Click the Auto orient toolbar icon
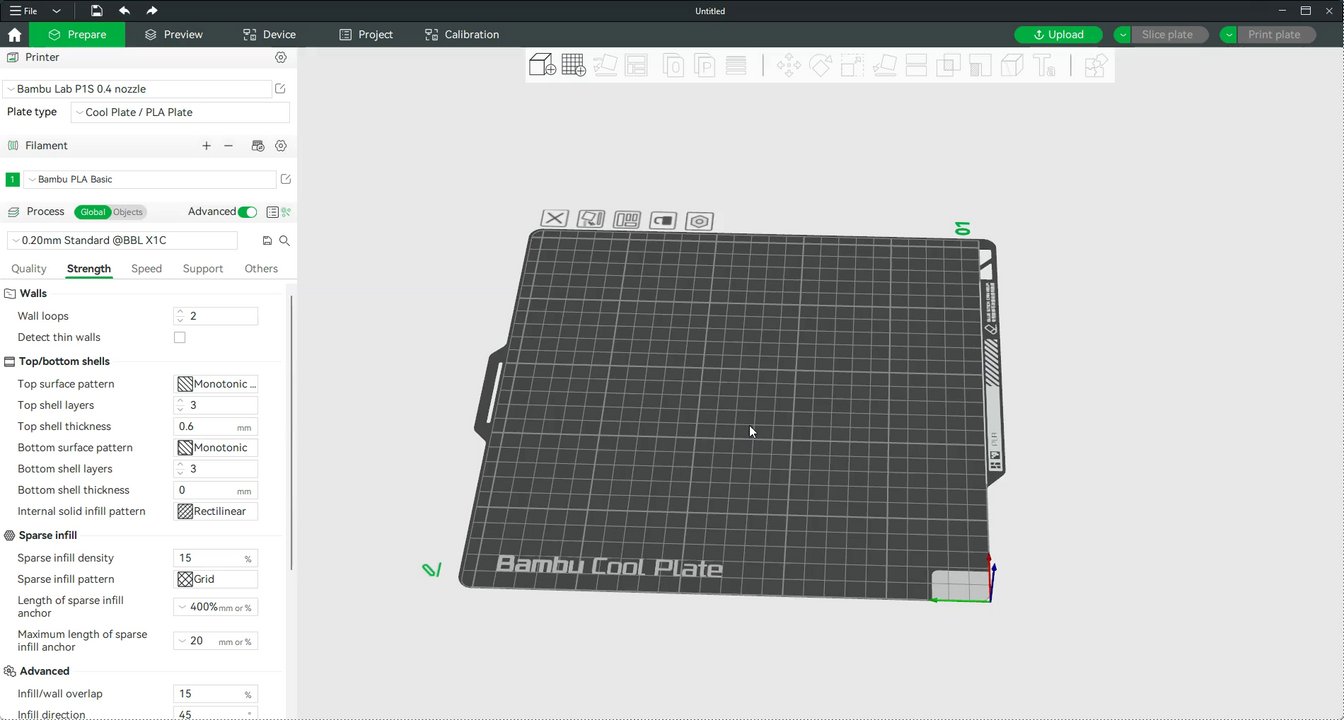Image resolution: width=1344 pixels, height=720 pixels. pyautogui.click(x=605, y=66)
